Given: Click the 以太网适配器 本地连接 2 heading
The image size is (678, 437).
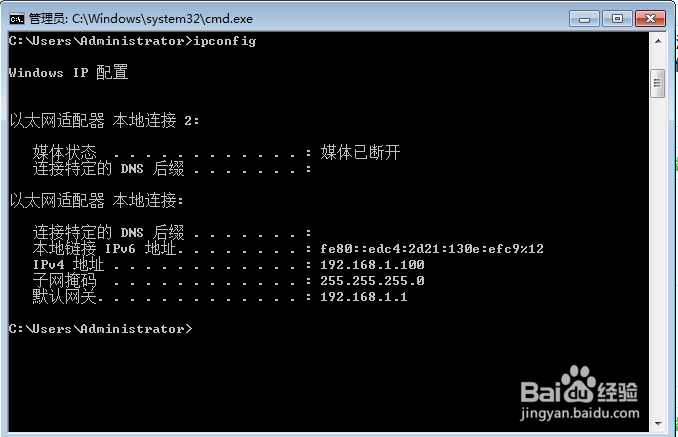Looking at the screenshot, I should (104, 121).
